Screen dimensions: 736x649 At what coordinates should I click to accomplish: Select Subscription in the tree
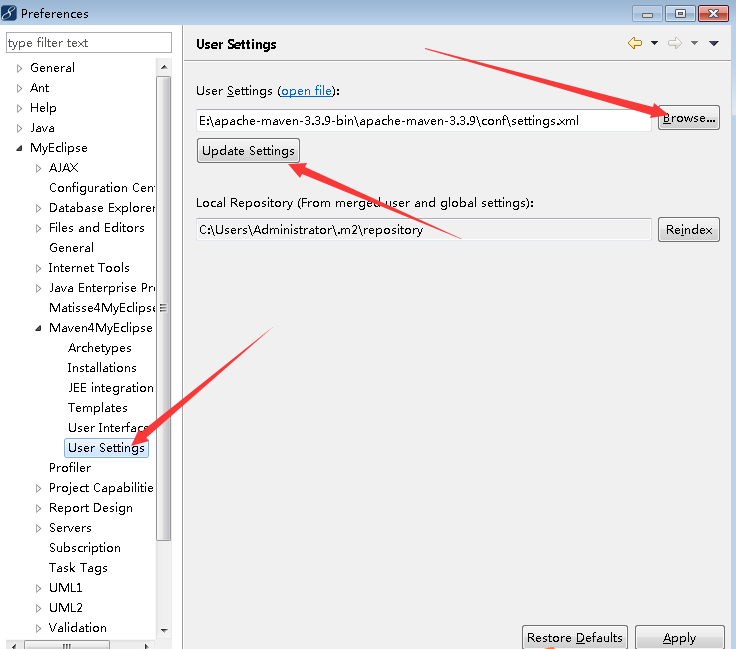85,548
